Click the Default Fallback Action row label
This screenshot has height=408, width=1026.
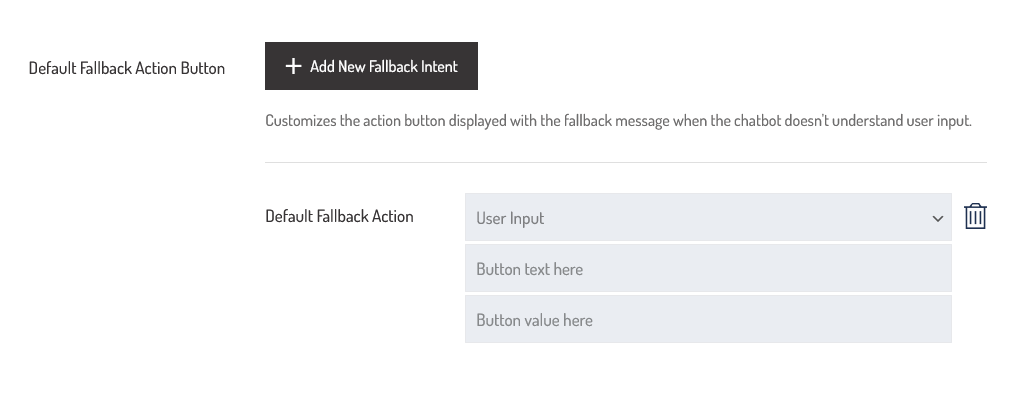(339, 216)
